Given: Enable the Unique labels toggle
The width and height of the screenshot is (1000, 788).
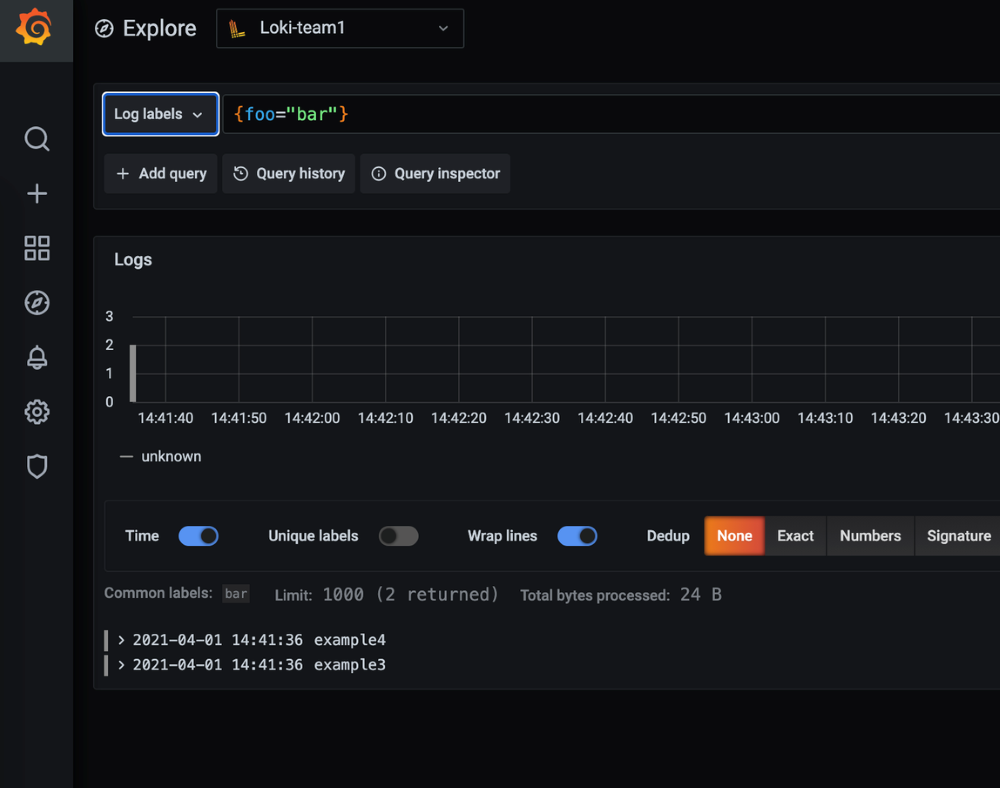Looking at the screenshot, I should tap(398, 536).
